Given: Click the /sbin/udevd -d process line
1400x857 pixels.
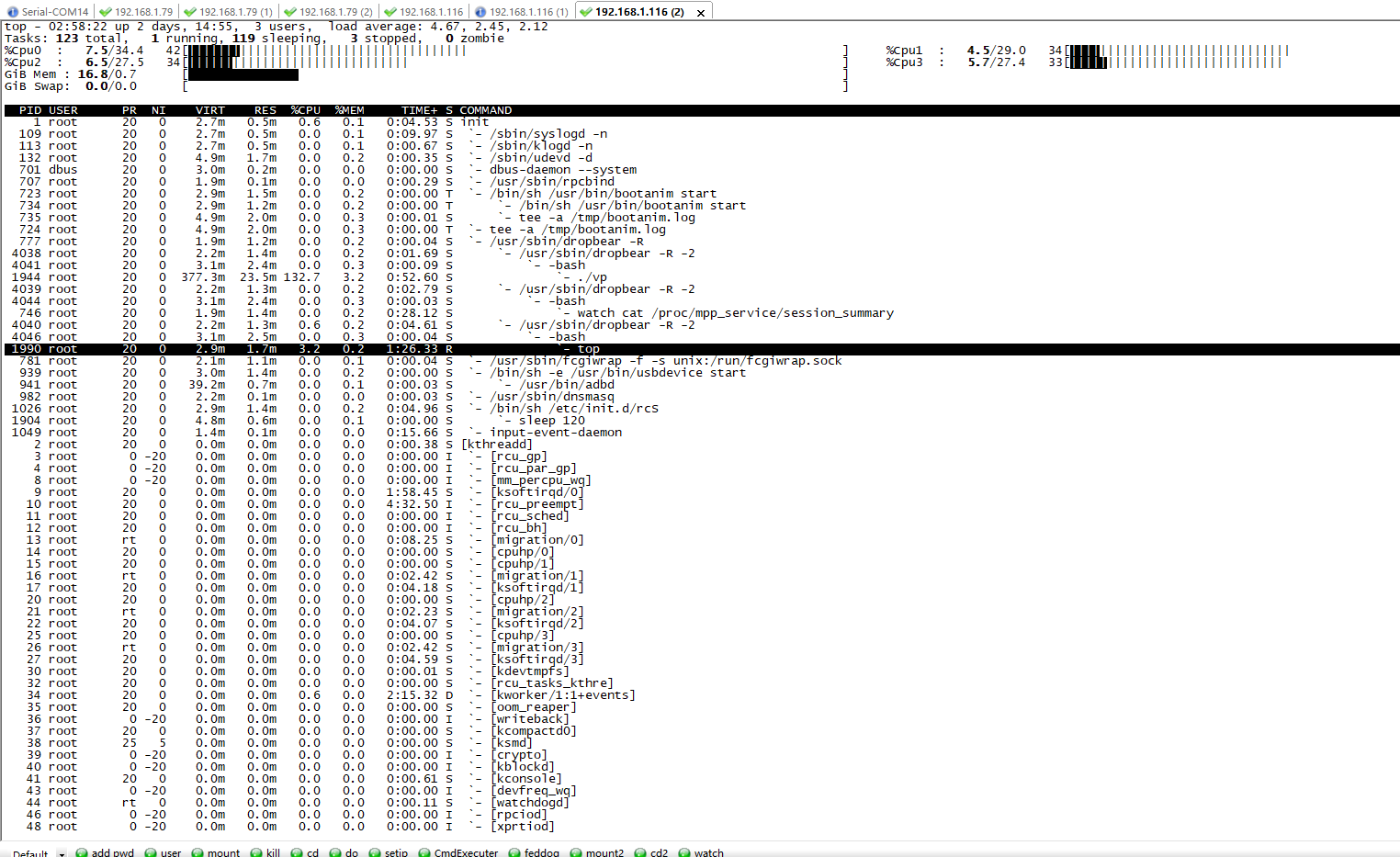Looking at the screenshot, I should (702, 158).
